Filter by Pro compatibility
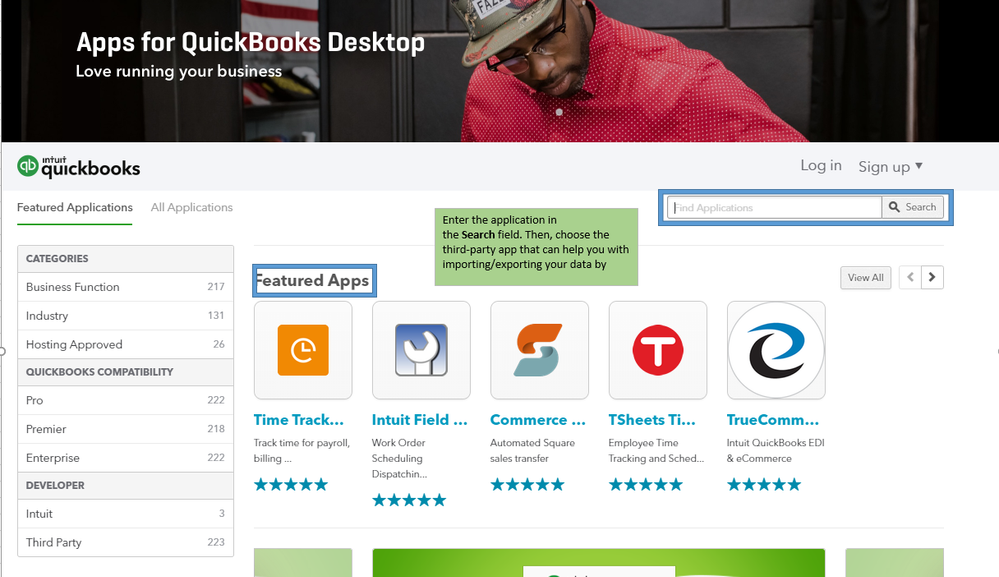This screenshot has height=577, width=999. [x=126, y=401]
